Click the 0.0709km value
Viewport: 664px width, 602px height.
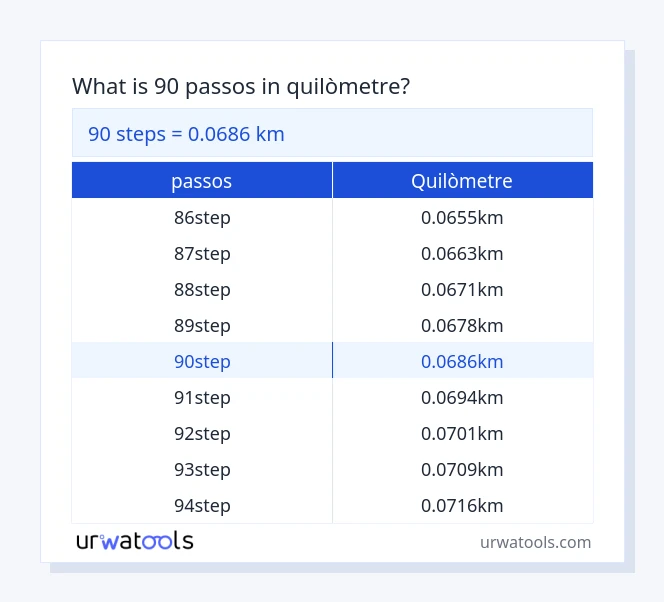(x=462, y=469)
